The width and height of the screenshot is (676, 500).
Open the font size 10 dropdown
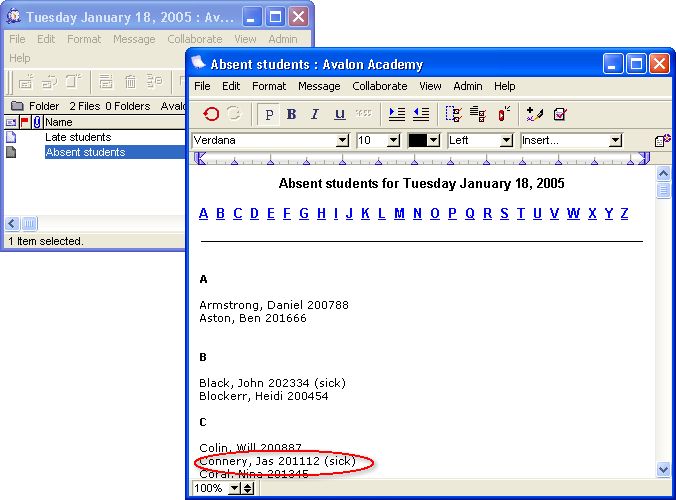click(393, 141)
